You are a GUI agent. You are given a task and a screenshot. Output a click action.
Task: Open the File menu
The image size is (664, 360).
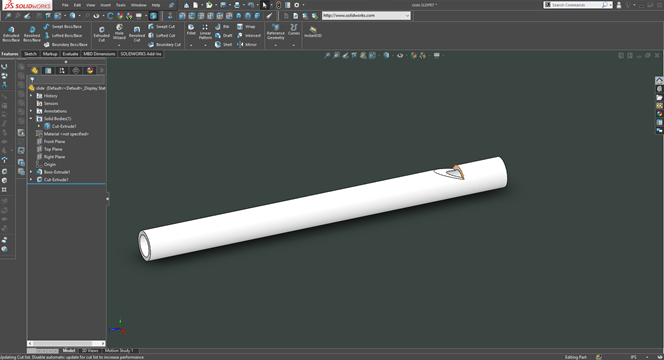[65, 5]
